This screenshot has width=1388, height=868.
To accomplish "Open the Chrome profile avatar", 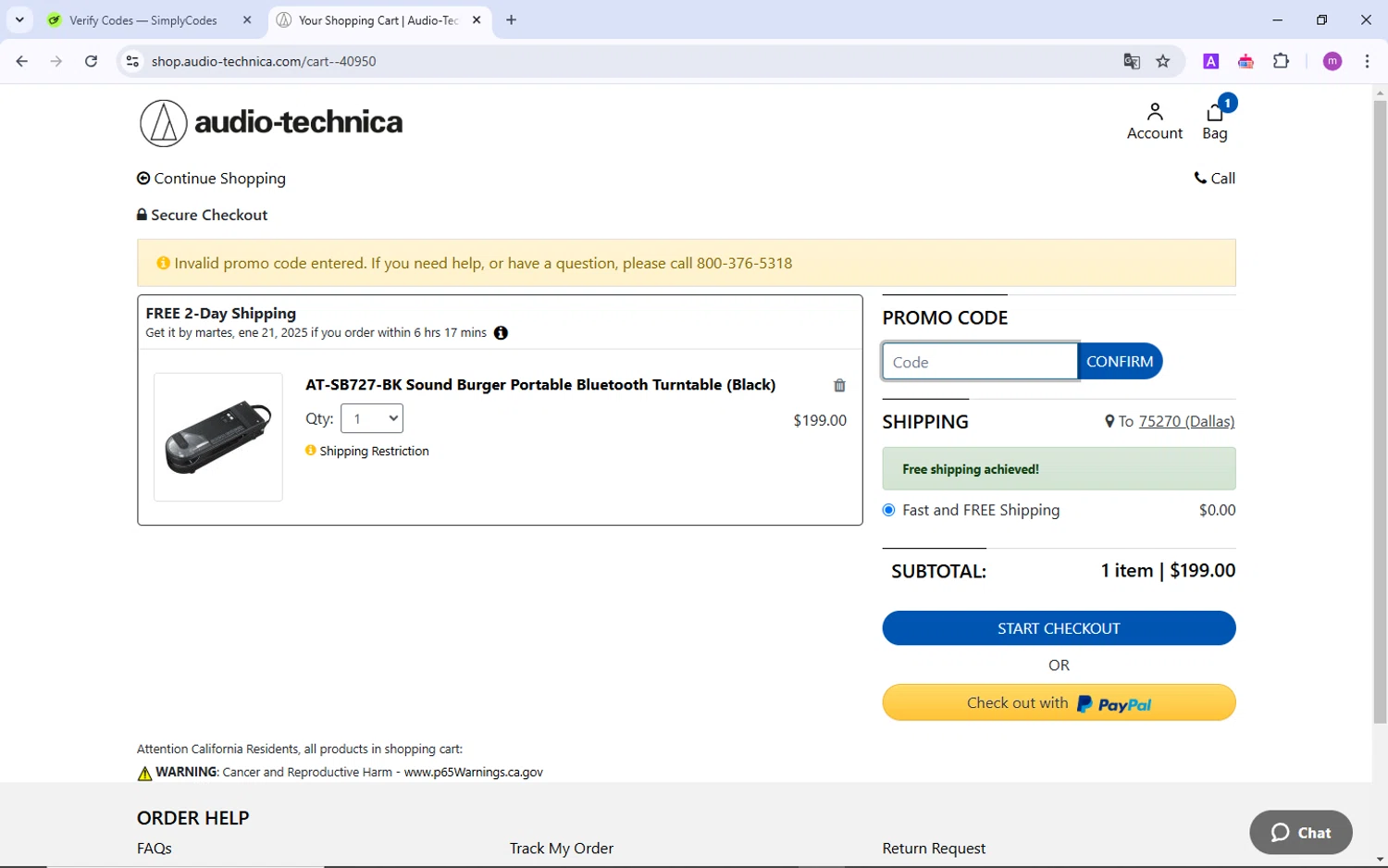I will (1332, 61).
